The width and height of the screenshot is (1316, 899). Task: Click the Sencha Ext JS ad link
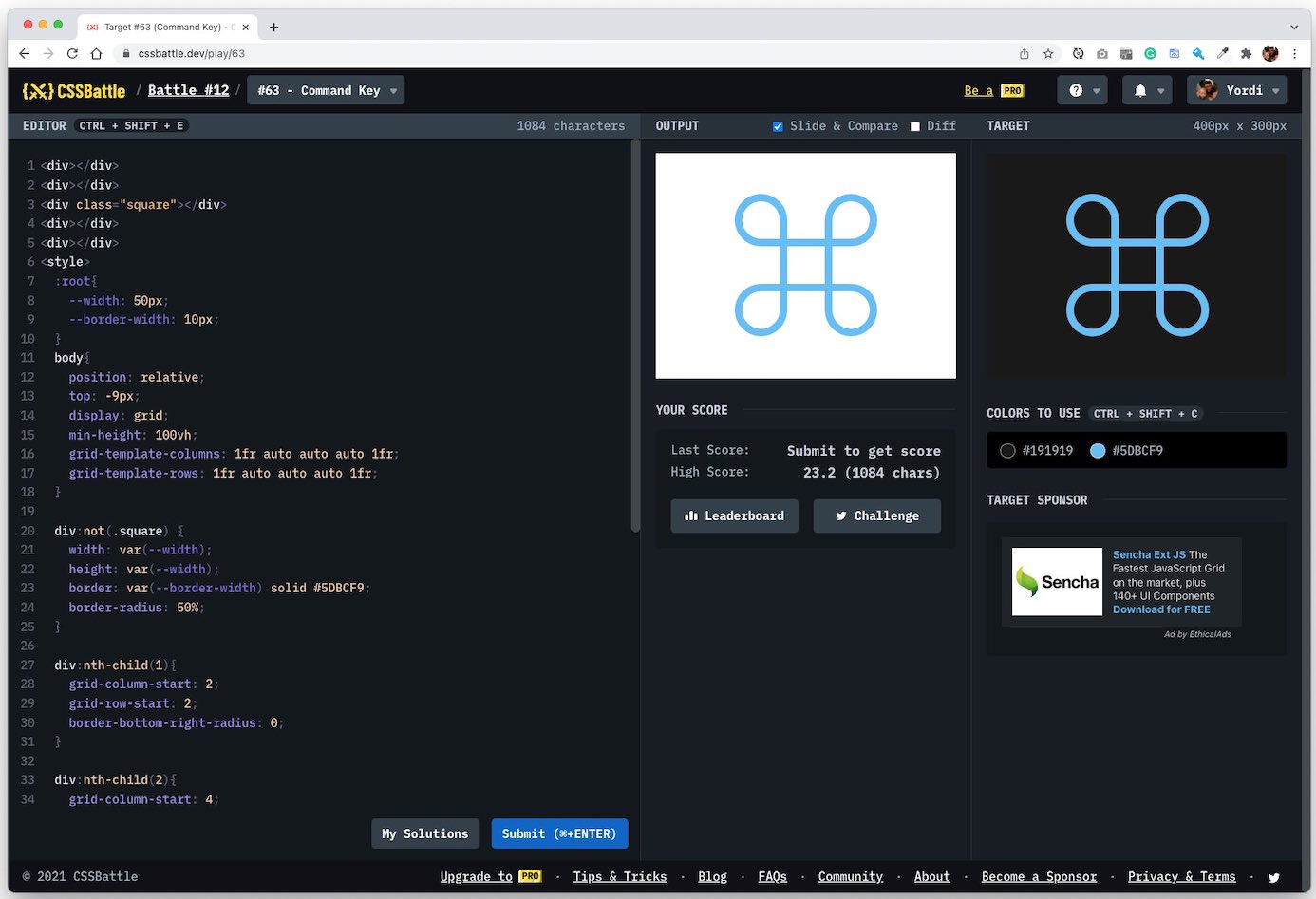click(x=1149, y=554)
